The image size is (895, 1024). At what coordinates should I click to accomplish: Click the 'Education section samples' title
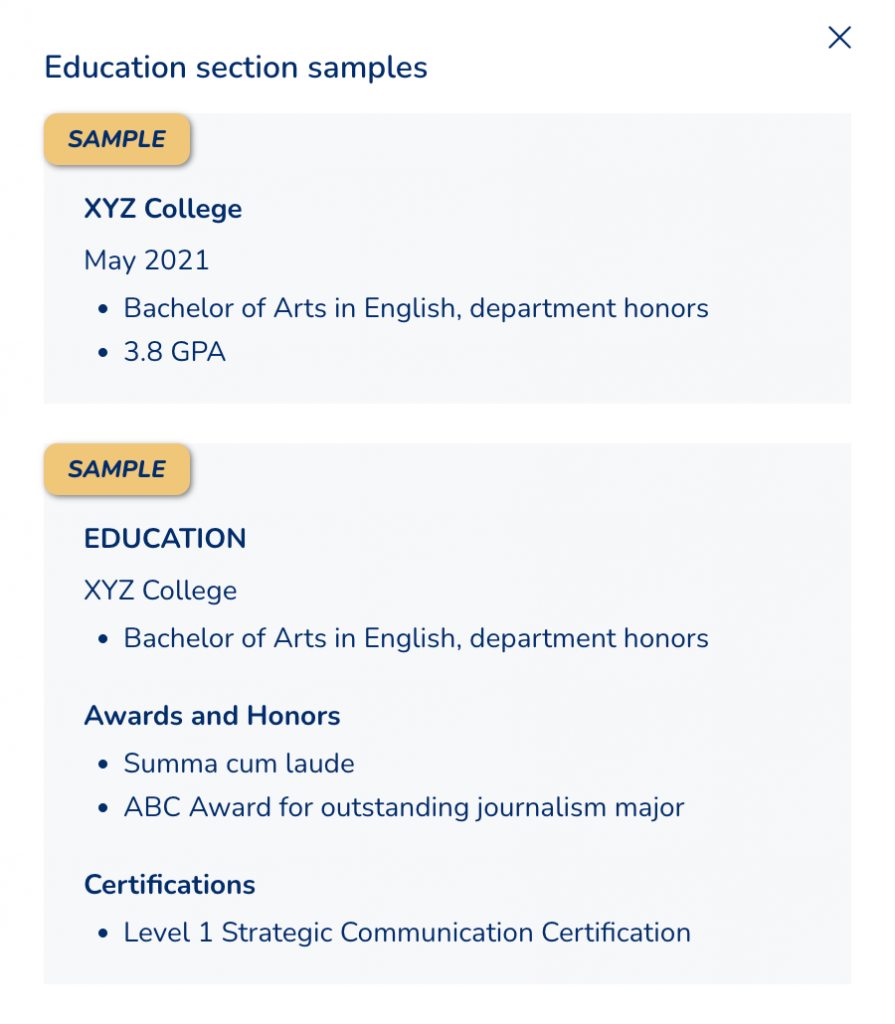(x=236, y=68)
